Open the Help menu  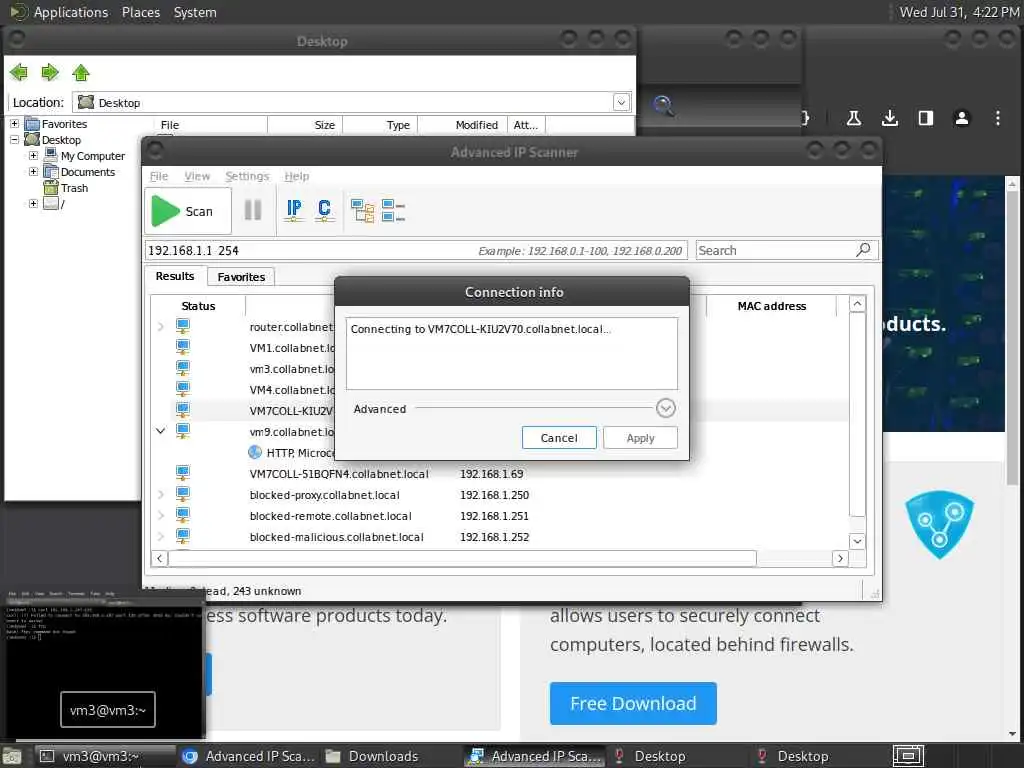(296, 176)
